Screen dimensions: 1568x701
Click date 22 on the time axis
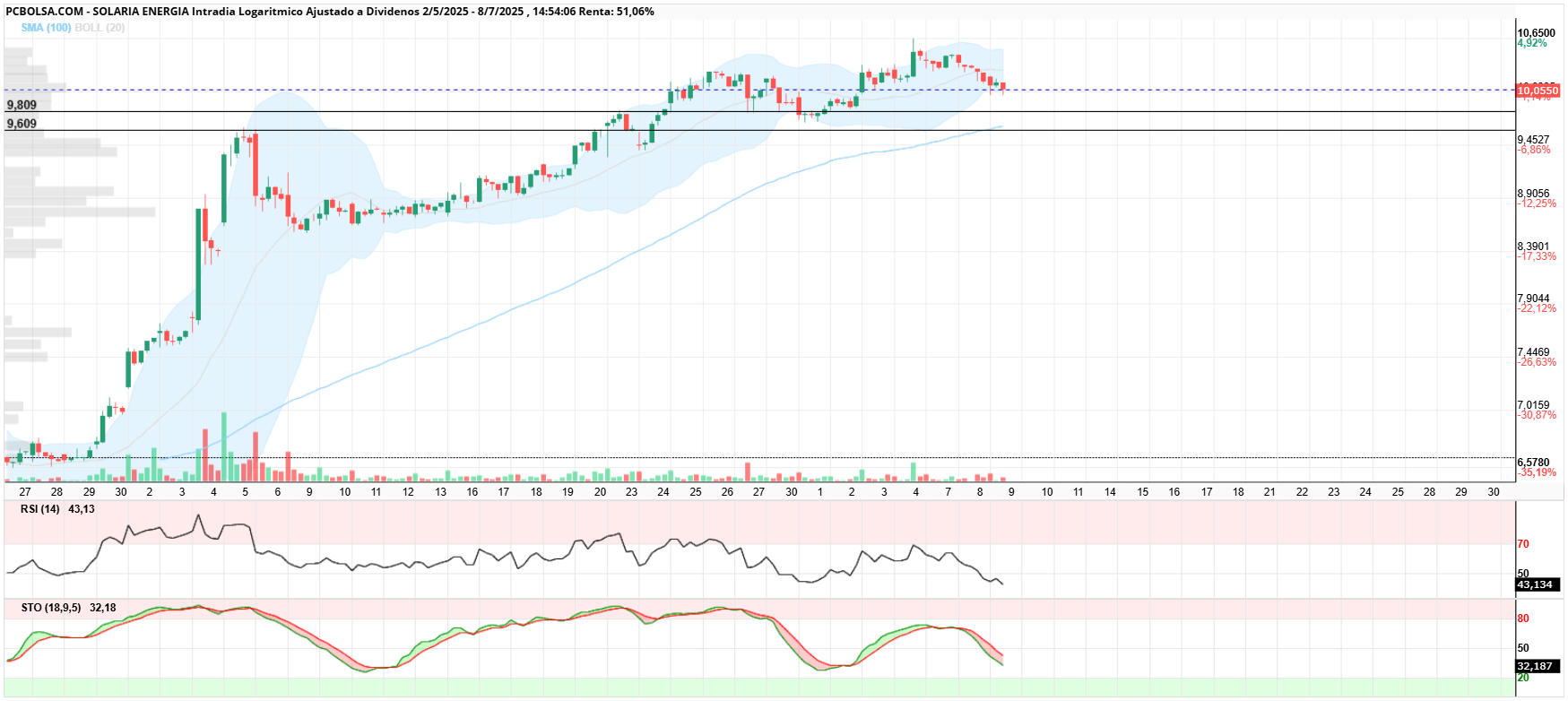click(1302, 492)
